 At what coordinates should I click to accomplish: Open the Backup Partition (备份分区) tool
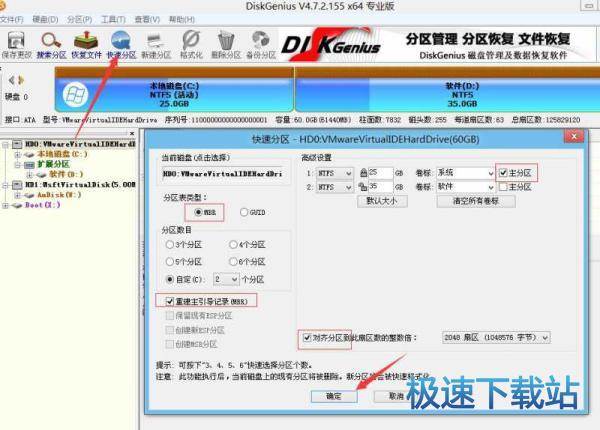coord(261,45)
